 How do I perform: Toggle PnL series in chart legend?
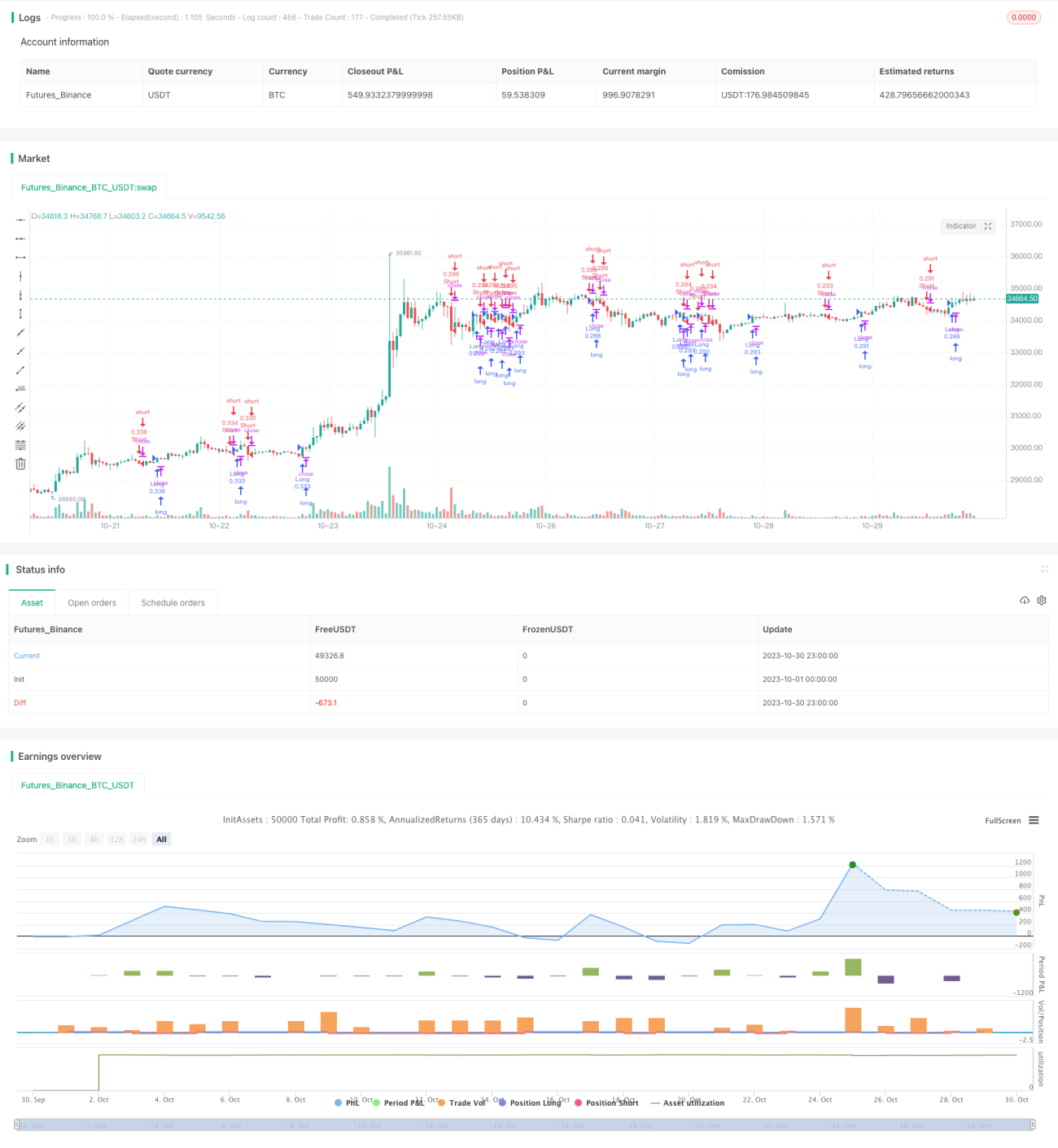click(x=347, y=1102)
